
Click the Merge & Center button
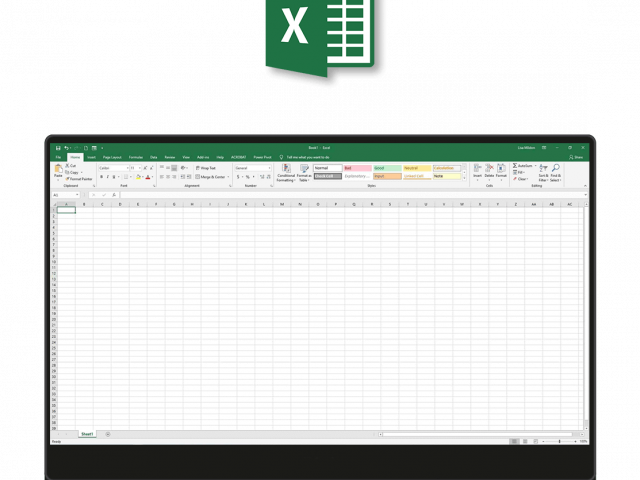click(x=211, y=177)
